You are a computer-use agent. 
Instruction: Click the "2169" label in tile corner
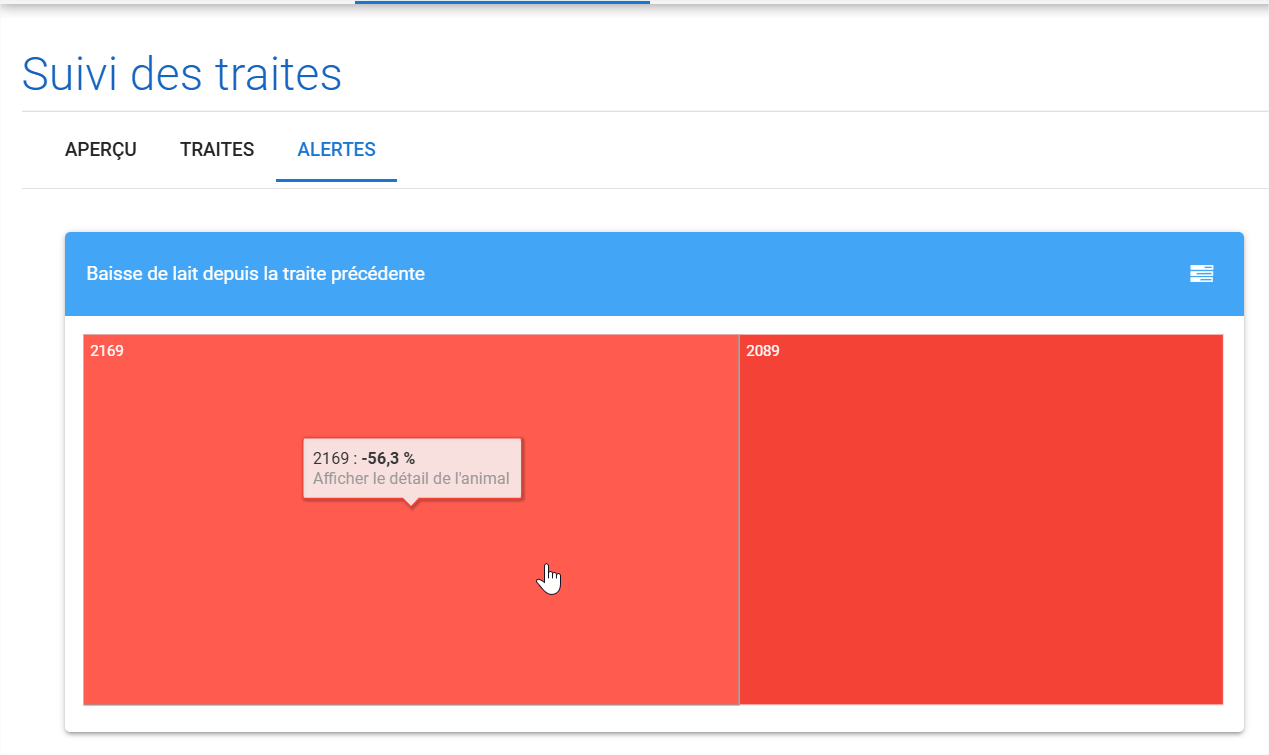(x=107, y=351)
